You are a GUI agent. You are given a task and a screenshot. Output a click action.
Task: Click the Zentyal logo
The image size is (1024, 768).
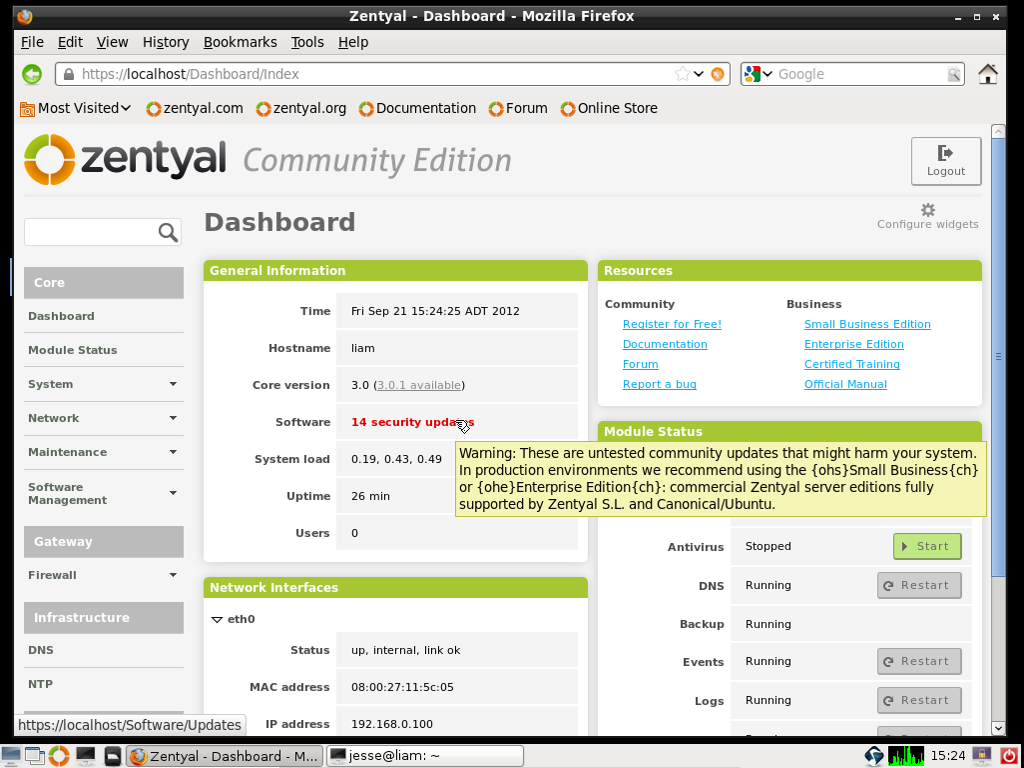pyautogui.click(x=124, y=159)
